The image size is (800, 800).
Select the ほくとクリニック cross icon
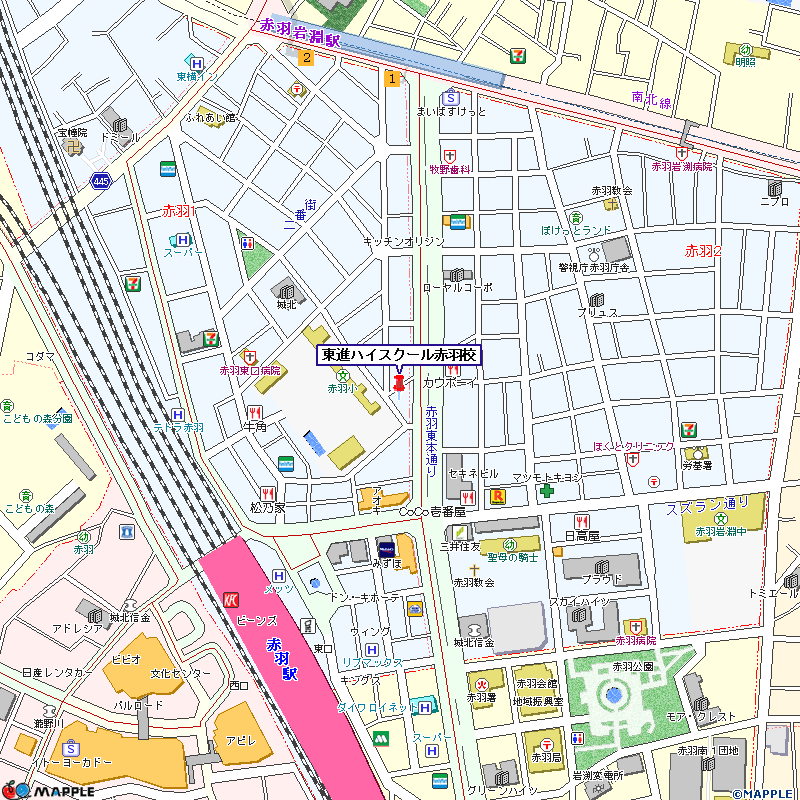pos(633,460)
